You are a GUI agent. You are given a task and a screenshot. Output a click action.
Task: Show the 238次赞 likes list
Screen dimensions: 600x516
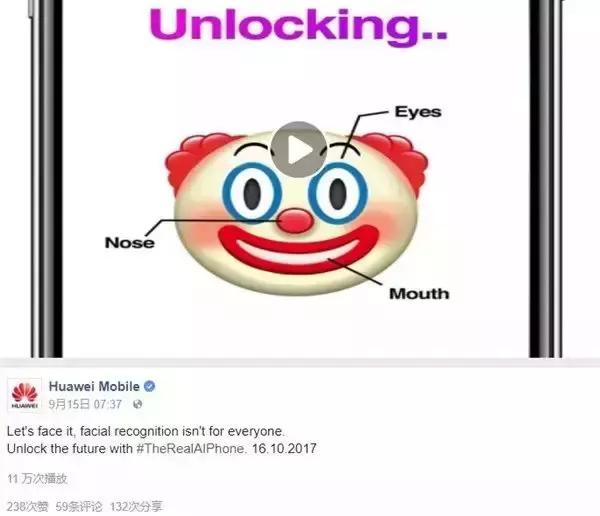coord(28,506)
